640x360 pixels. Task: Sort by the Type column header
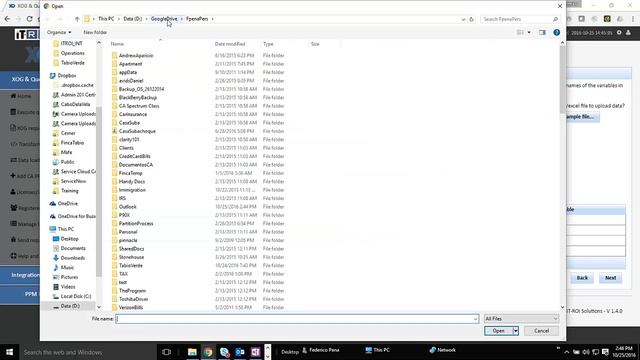click(268, 44)
